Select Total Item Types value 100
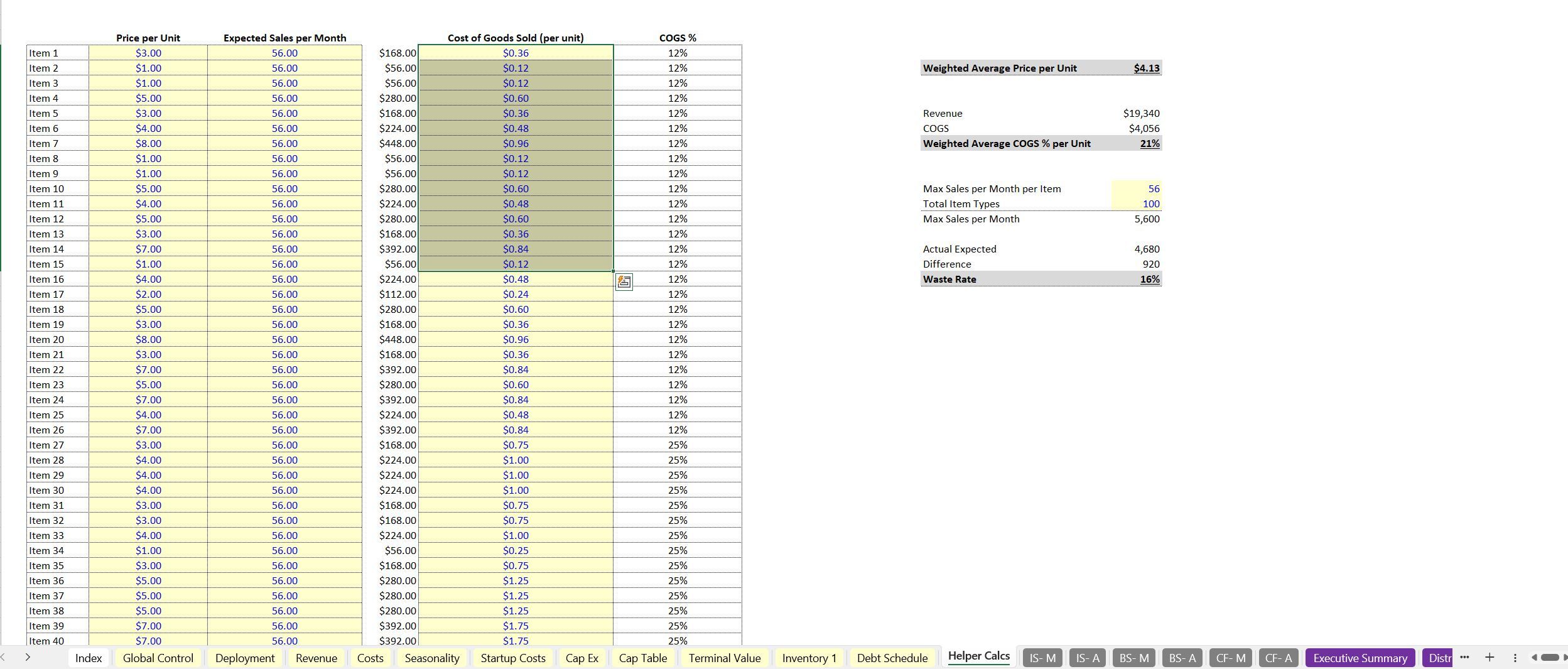Viewport: 1568px width, 669px height. tap(1137, 204)
